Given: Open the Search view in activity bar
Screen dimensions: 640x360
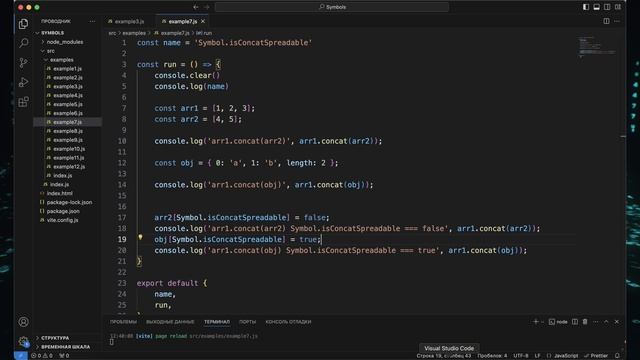Looking at the screenshot, I should pos(23,43).
